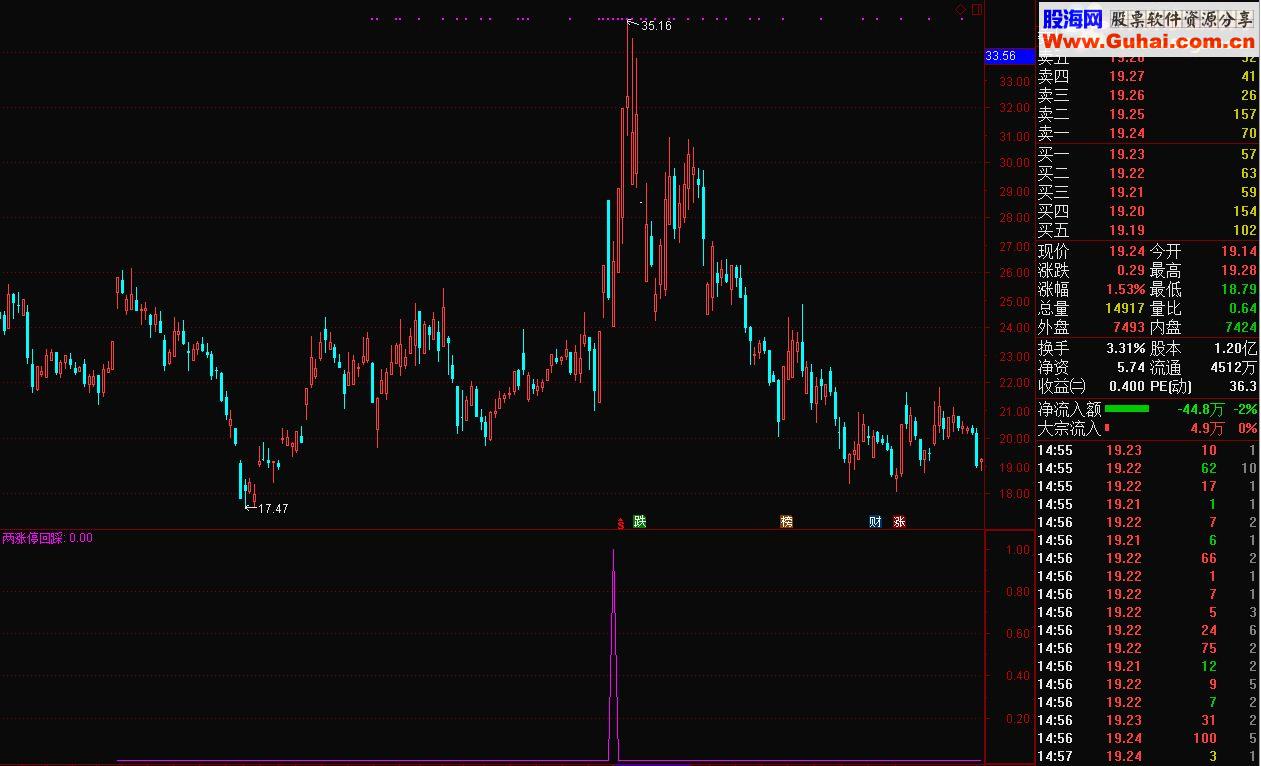Viewport: 1261px width, 766px height.
Task: Click the 净流入额 amount -44.8万
Action: point(1199,409)
